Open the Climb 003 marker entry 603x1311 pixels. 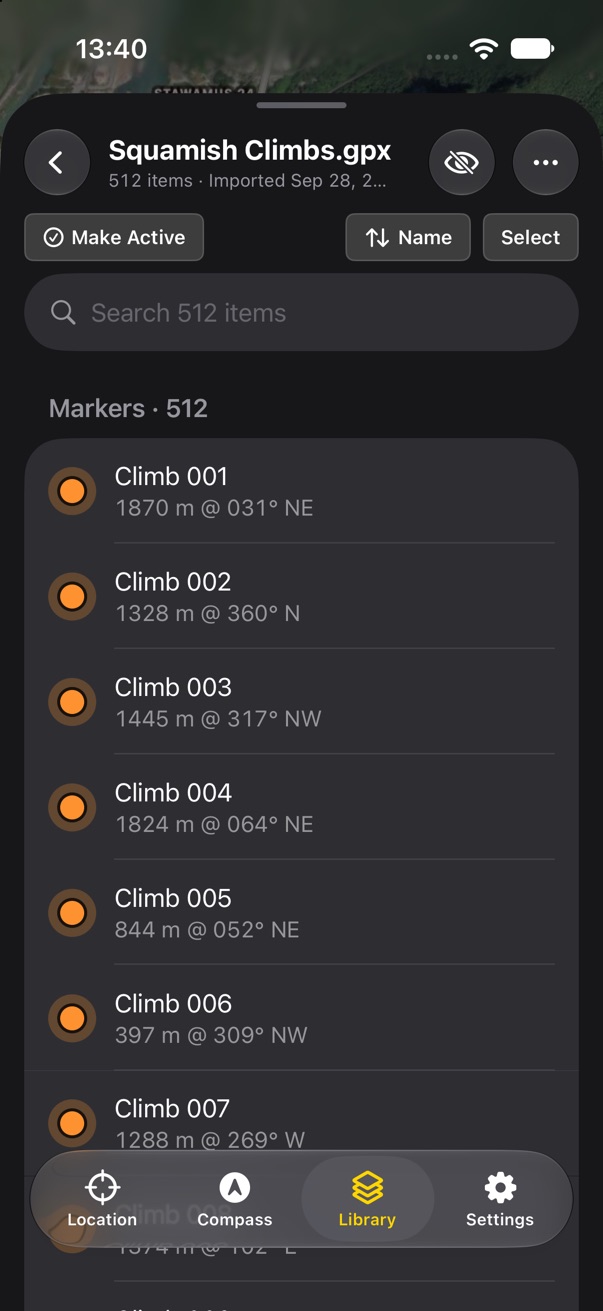pyautogui.click(x=301, y=702)
